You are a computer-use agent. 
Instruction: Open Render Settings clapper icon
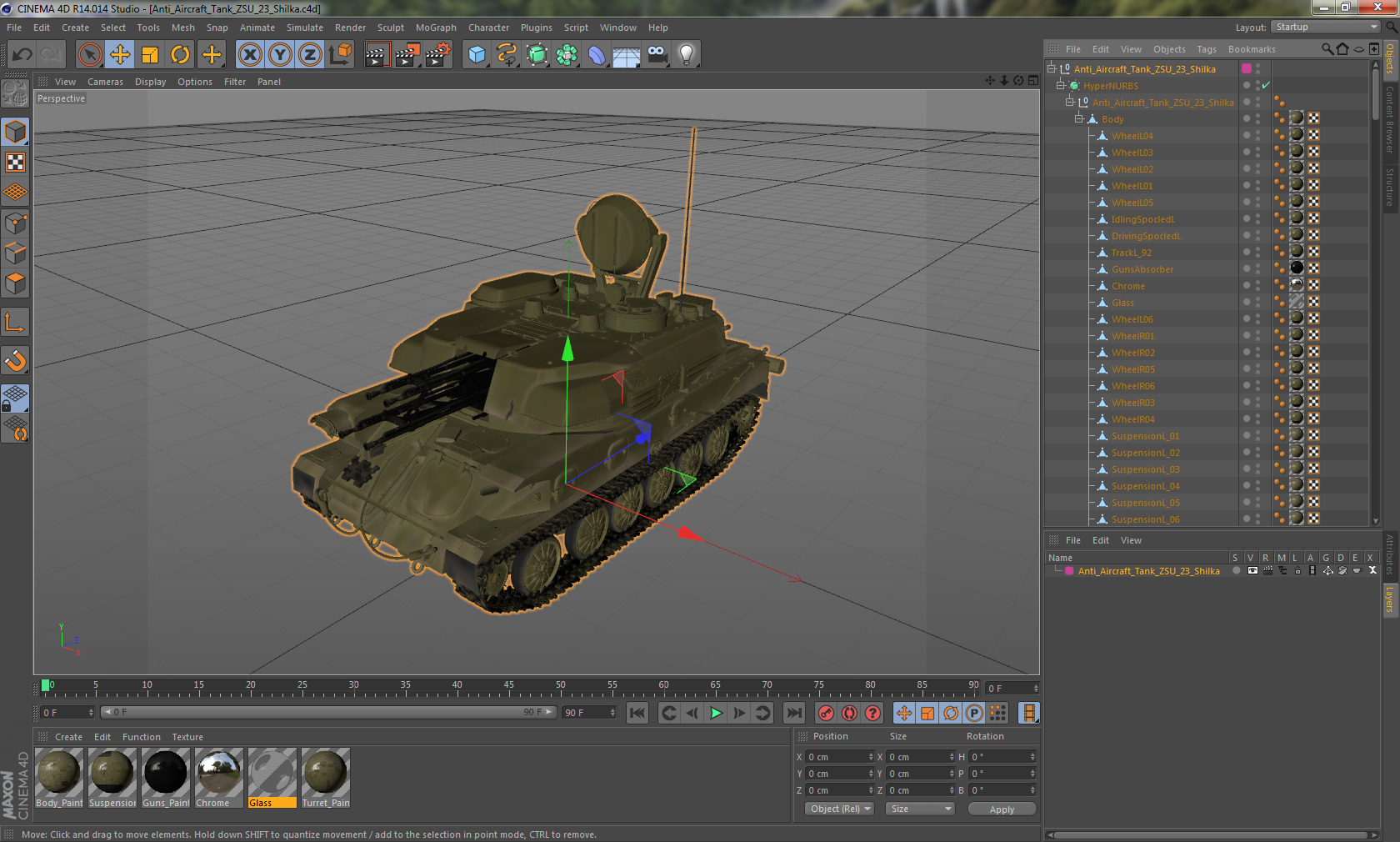tap(437, 55)
